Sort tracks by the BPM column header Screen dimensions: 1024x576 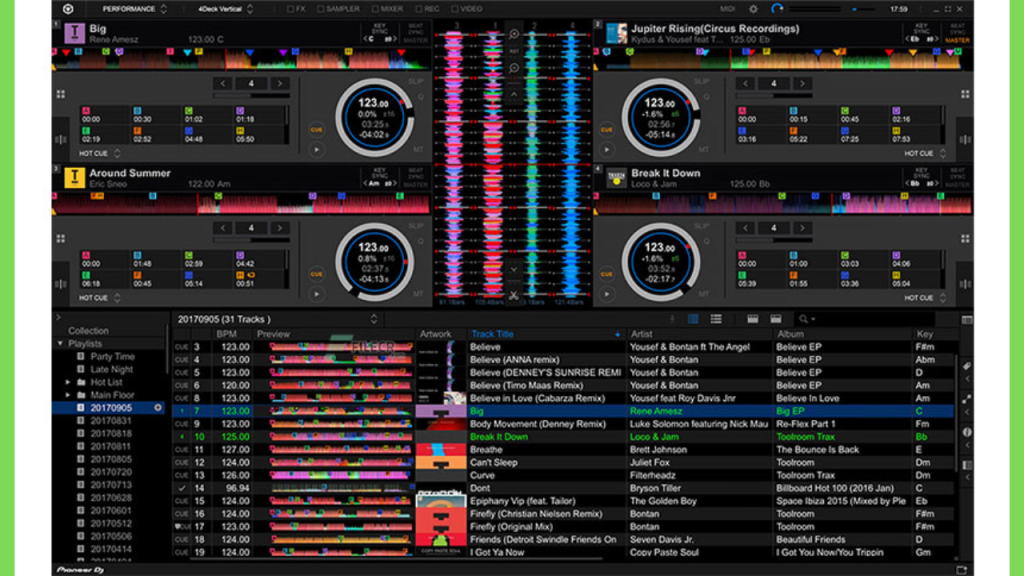[227, 334]
